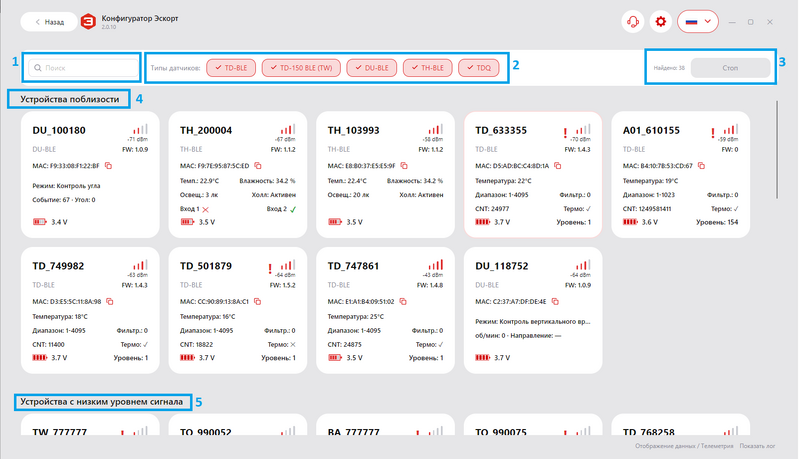Screen dimensions: 800x459
Task: Open the DU_118752 device card title
Action: pyautogui.click(x=502, y=266)
